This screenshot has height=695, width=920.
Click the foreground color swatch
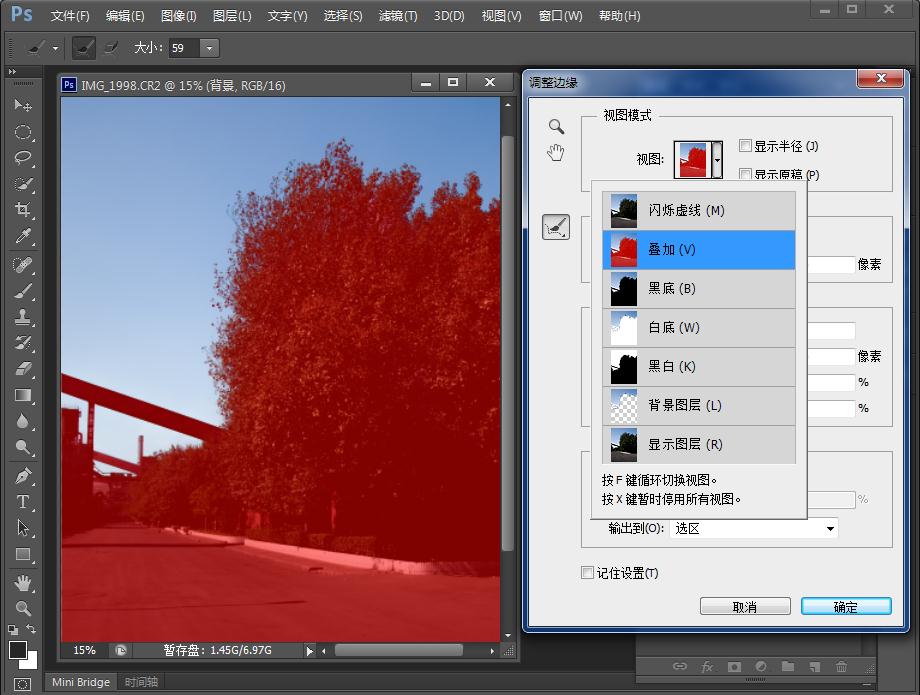tap(18, 651)
